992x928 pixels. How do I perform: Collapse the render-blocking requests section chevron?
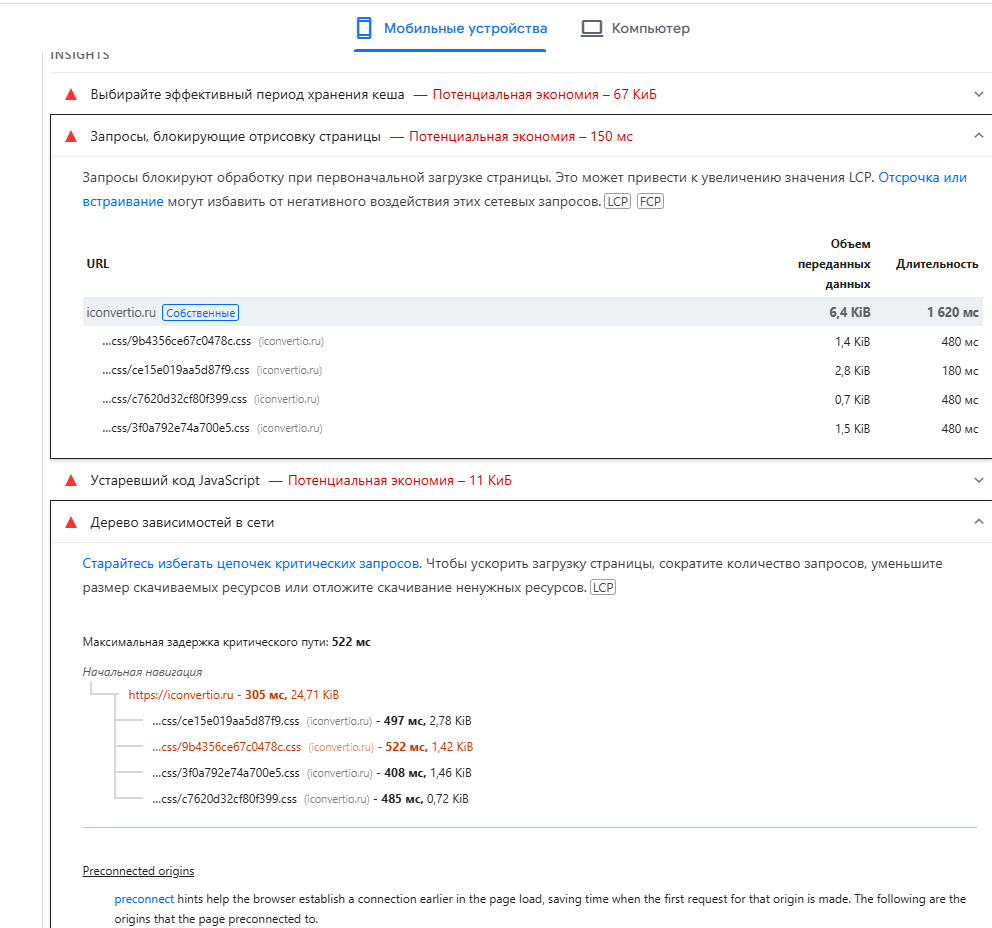pos(978,137)
